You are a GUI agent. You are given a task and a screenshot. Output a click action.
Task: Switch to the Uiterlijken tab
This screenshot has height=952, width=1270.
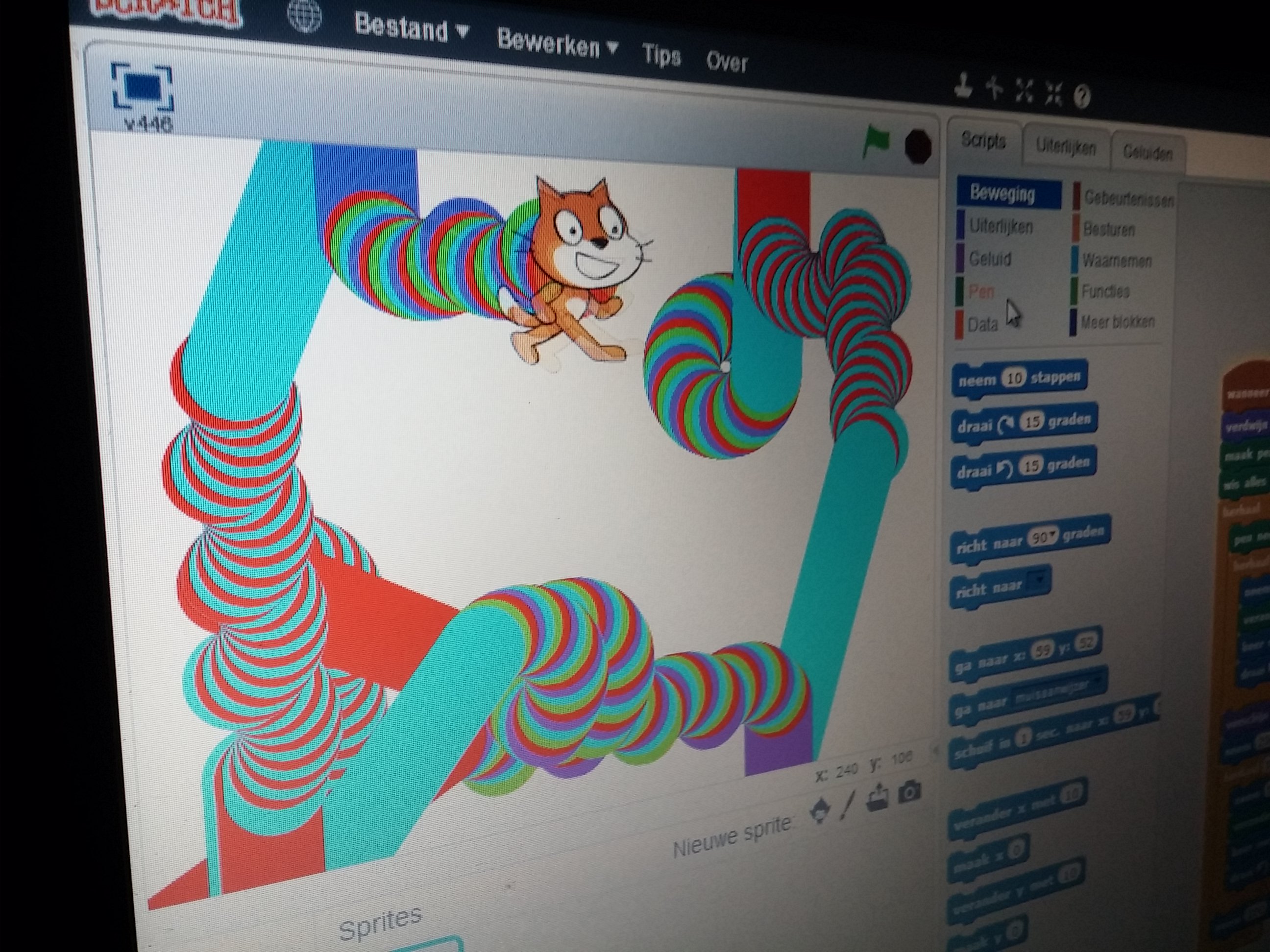[1066, 147]
